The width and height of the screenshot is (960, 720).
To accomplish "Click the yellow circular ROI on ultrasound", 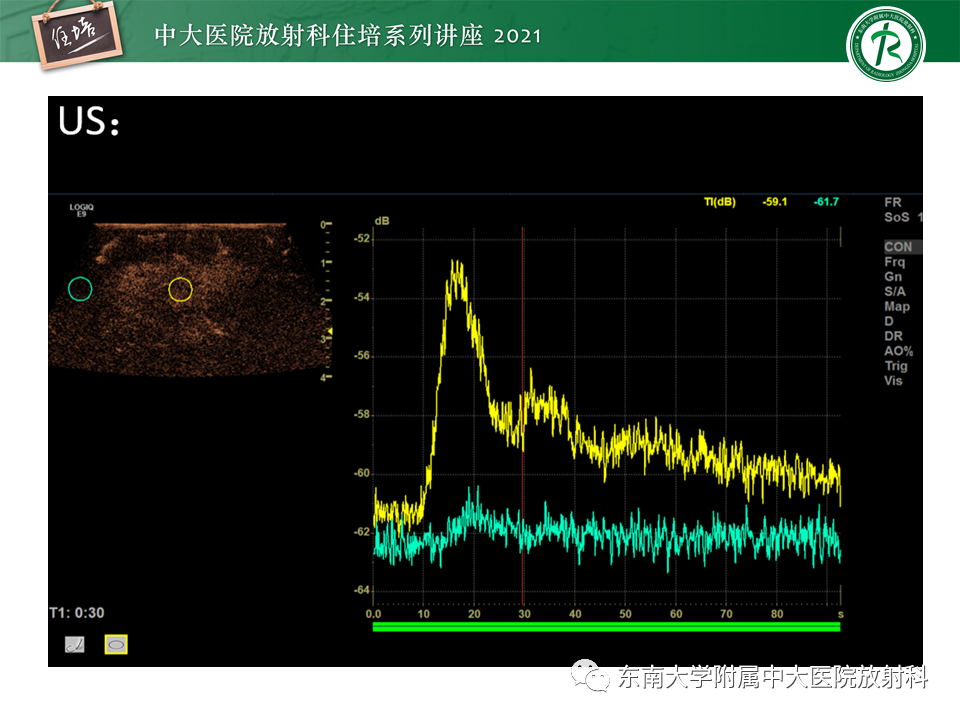I will pos(181,290).
